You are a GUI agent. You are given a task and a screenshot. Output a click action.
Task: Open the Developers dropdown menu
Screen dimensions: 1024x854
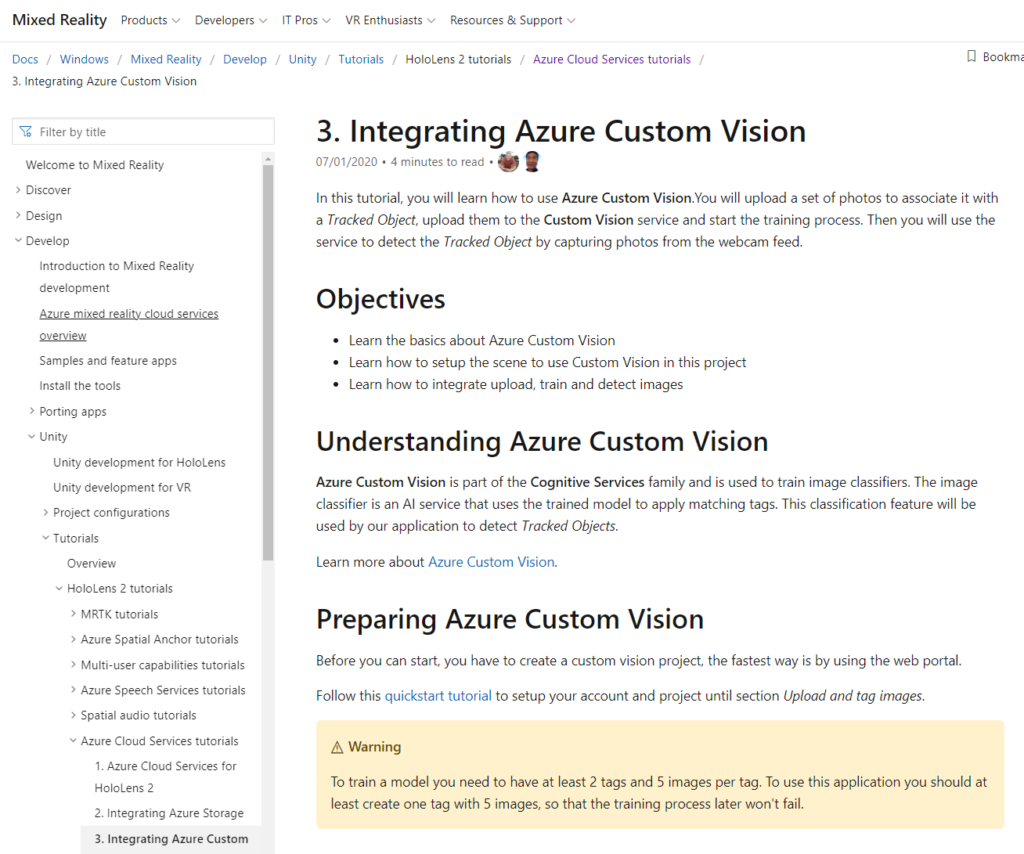(231, 20)
